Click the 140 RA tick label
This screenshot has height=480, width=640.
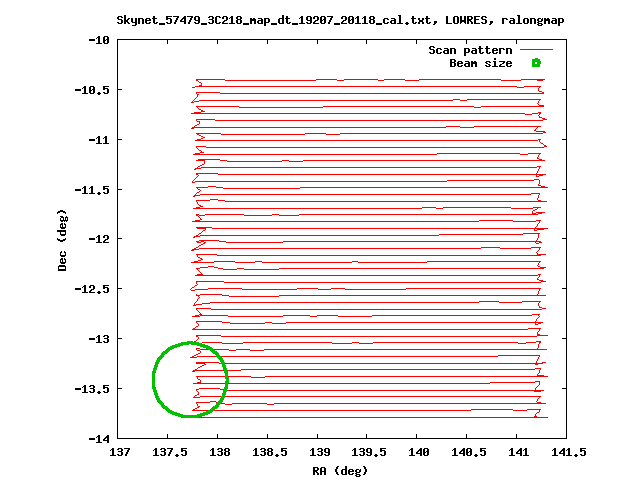point(419,452)
